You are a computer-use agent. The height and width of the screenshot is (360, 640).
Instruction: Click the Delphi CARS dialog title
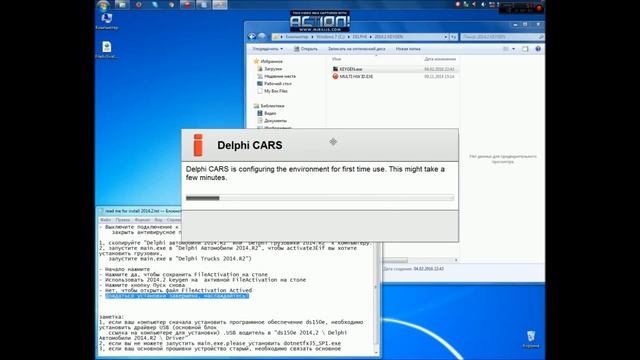[x=249, y=145]
